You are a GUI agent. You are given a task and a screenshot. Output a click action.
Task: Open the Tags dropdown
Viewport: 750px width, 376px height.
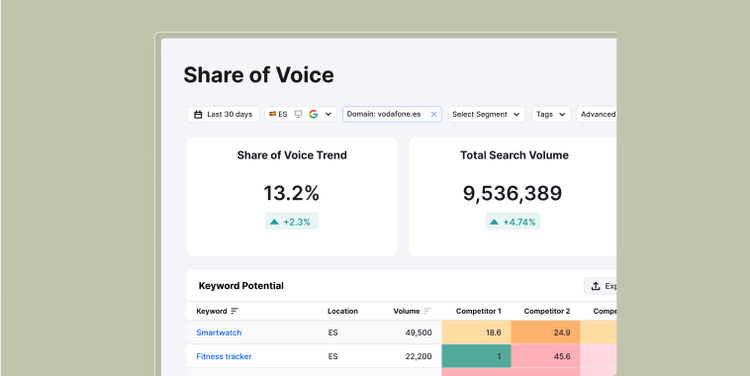click(551, 114)
